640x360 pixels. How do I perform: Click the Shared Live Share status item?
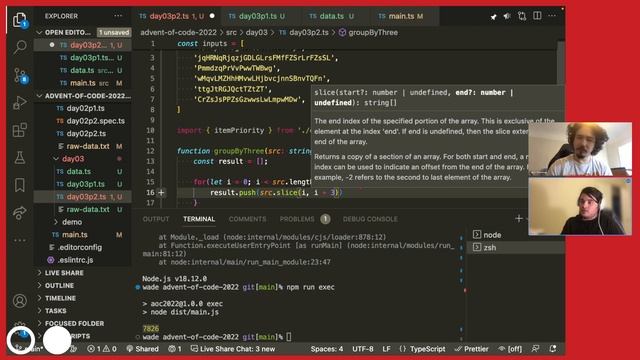(142, 349)
